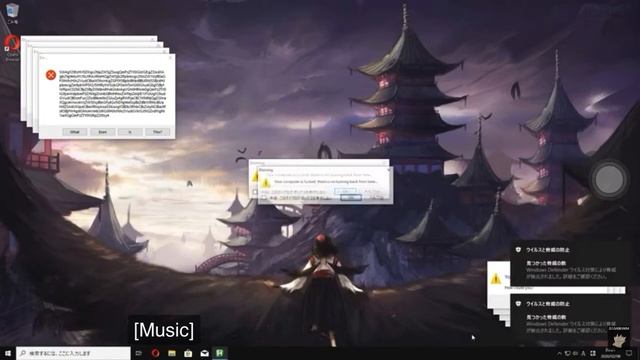
Task: Click warning icon in bottom-right stacked dialog
Action: point(496,279)
